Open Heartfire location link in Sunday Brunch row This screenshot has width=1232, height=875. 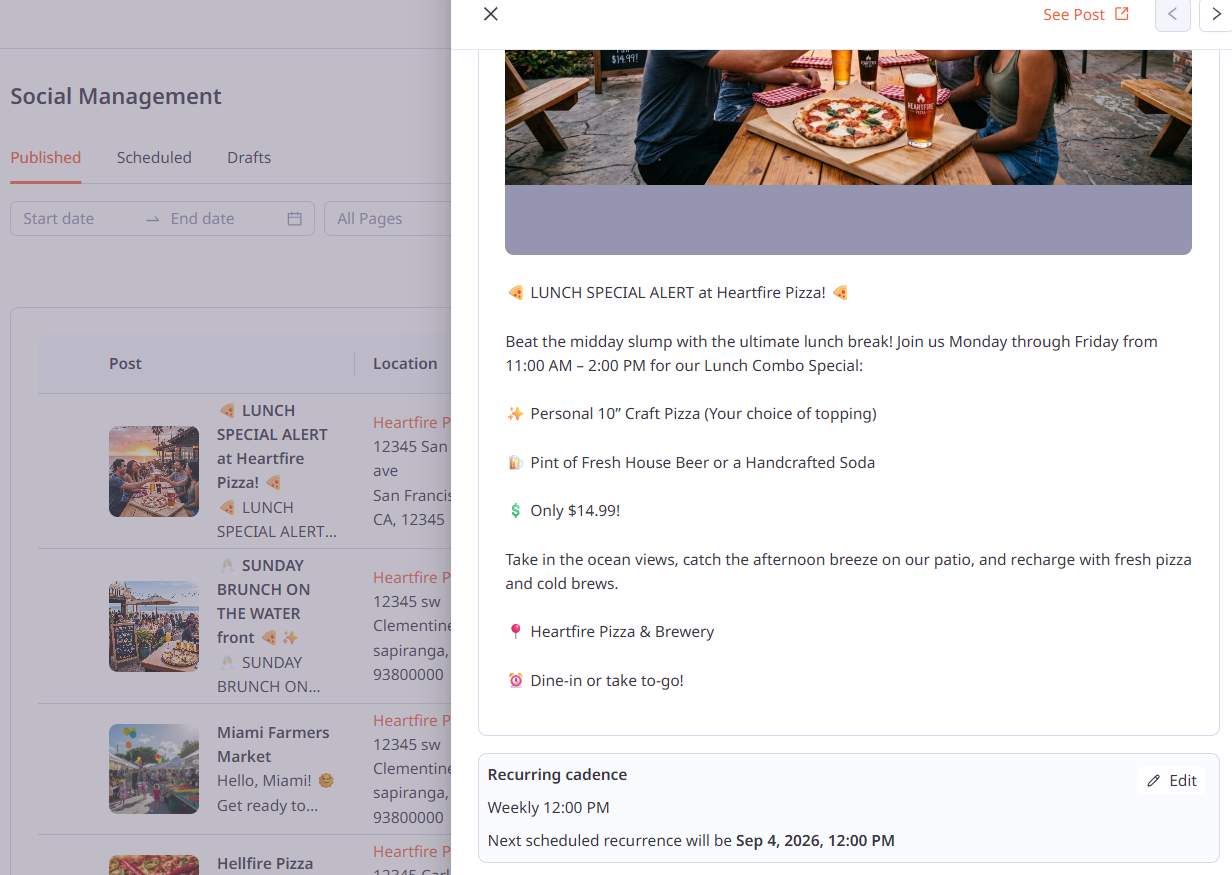[x=412, y=578]
